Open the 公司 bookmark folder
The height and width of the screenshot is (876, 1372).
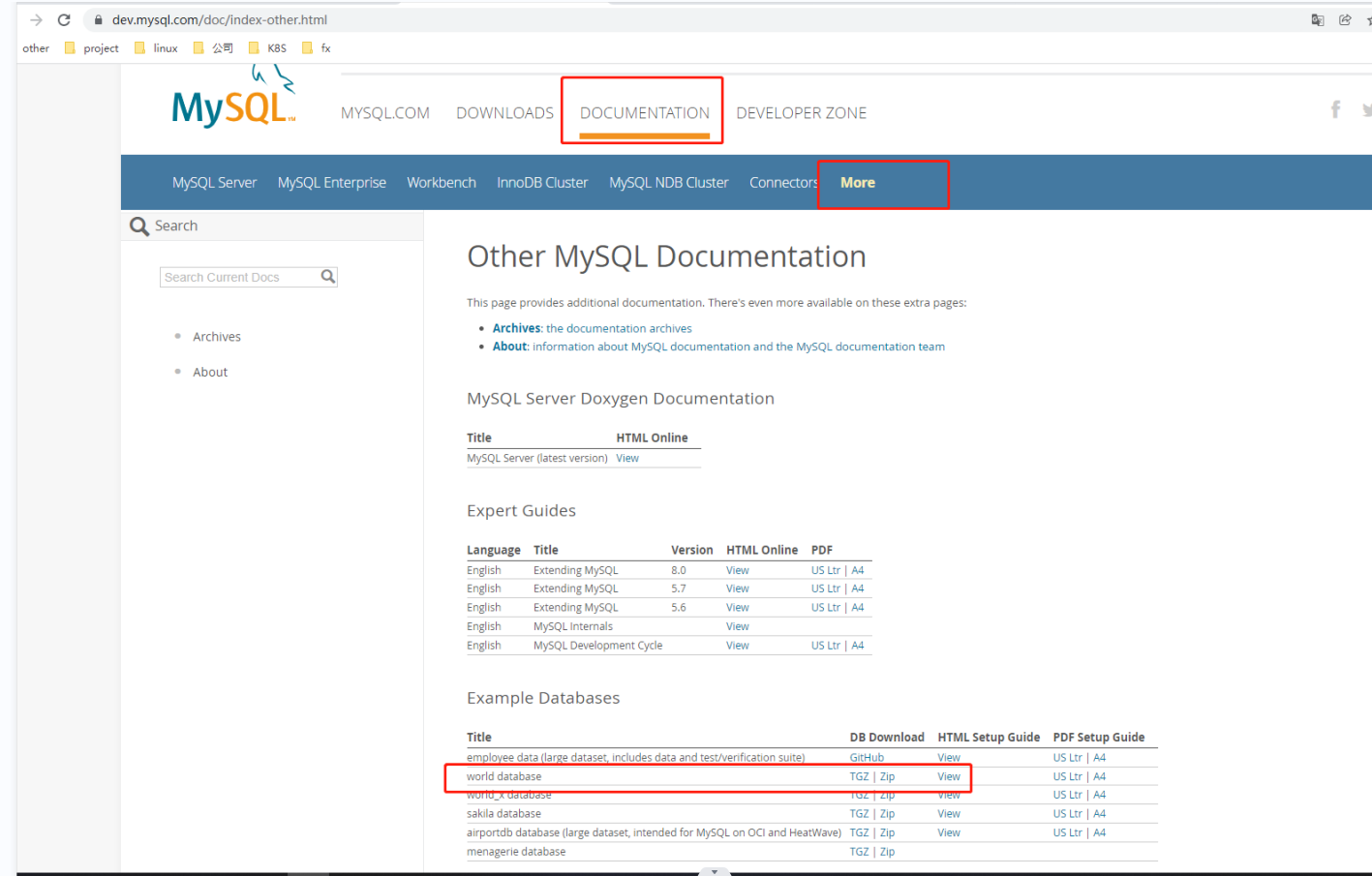[213, 47]
